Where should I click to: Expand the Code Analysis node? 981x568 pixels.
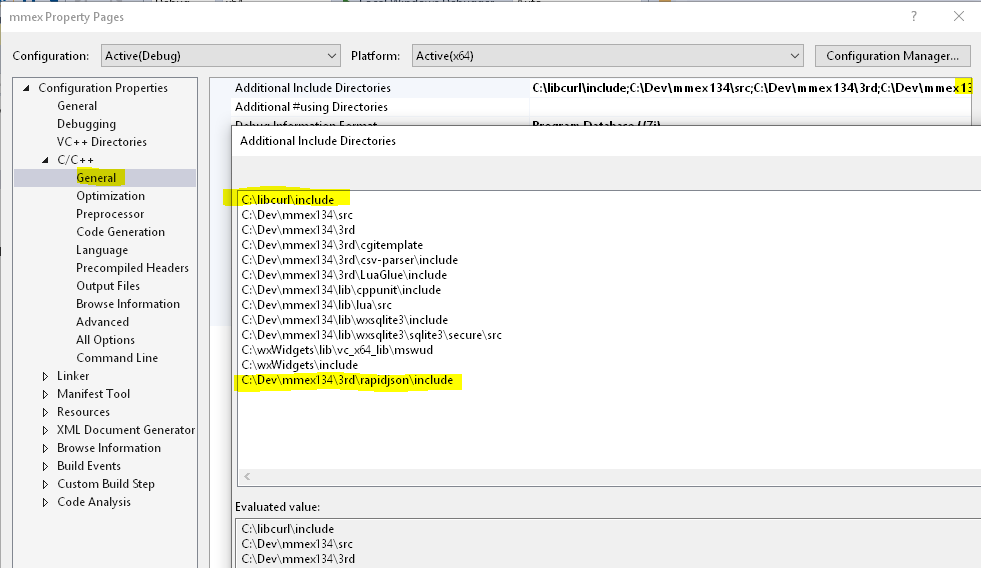point(45,502)
